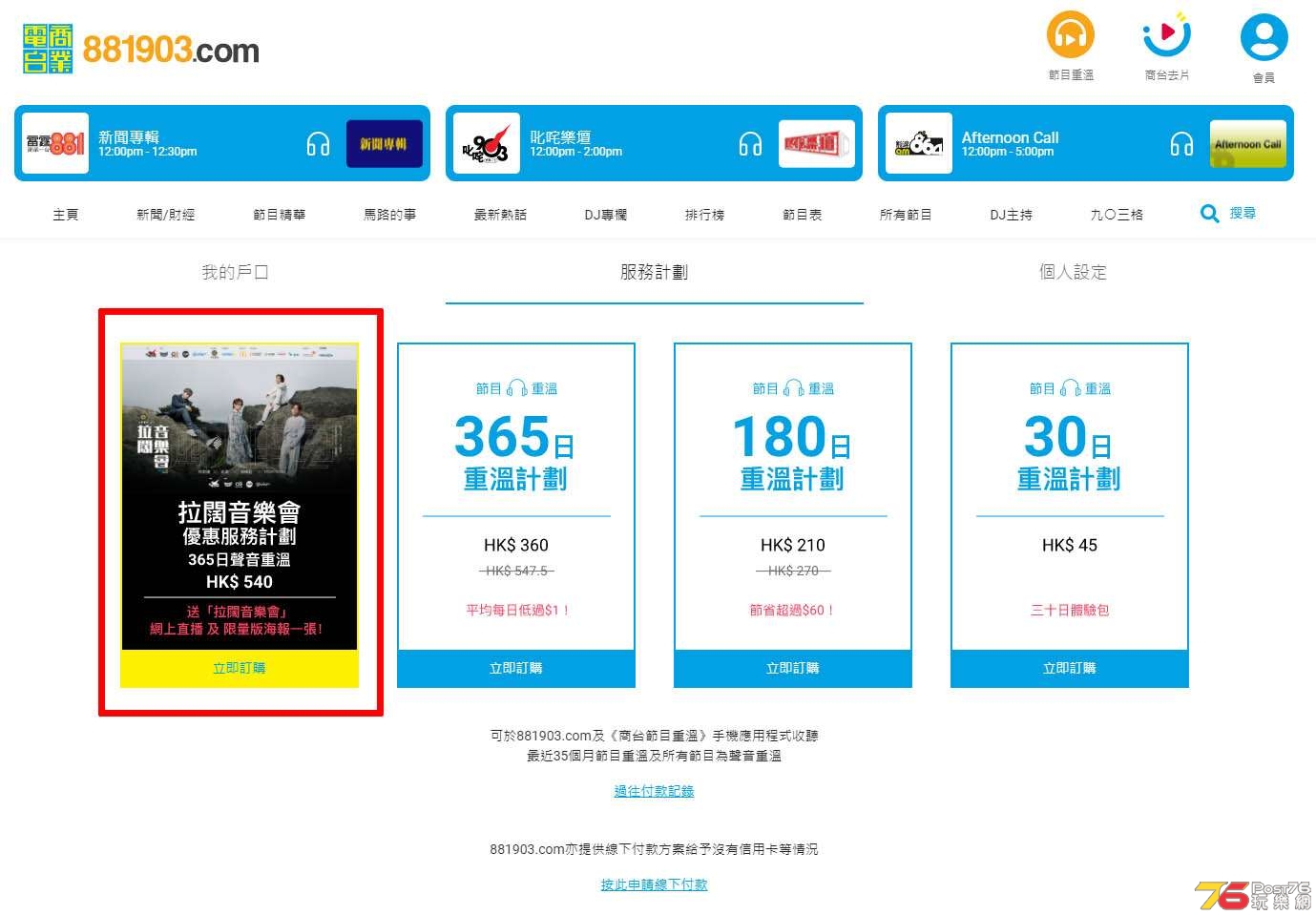Open the 會員 member profile icon

tap(1264, 37)
